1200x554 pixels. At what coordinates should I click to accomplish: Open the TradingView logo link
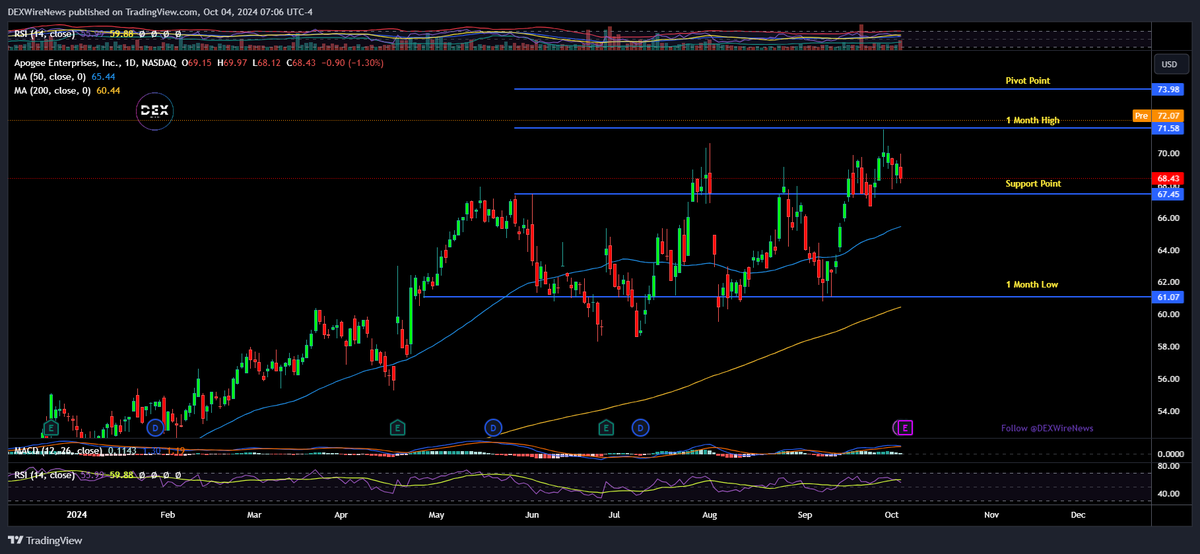click(x=46, y=540)
